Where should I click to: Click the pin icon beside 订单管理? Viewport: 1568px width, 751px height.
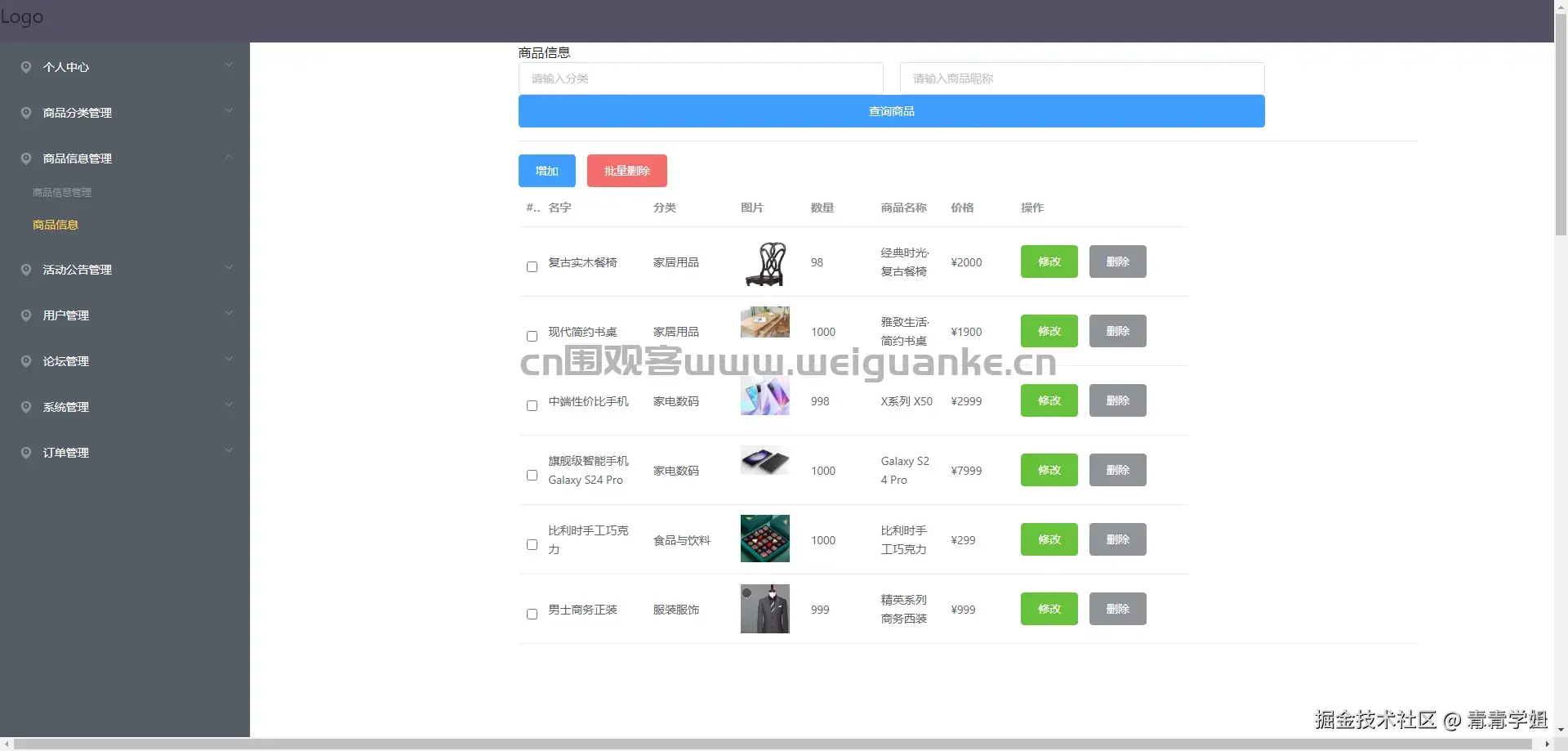26,453
